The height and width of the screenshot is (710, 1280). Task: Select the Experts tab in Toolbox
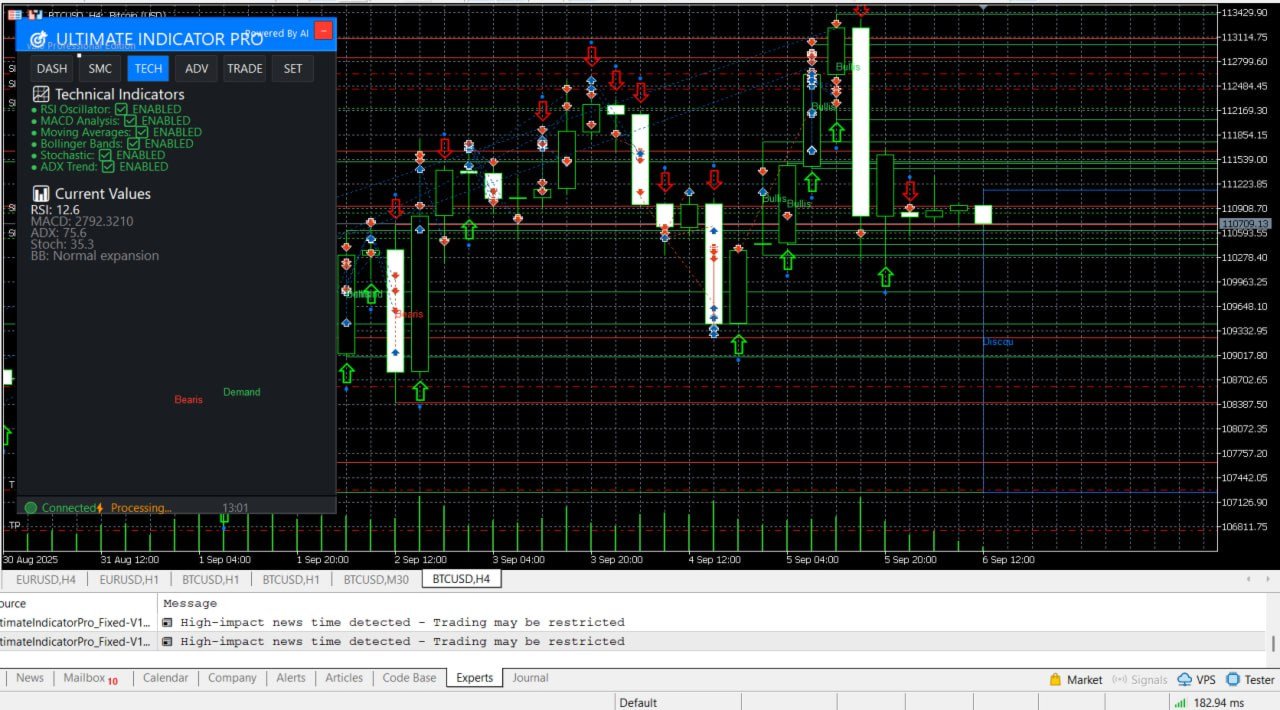(474, 678)
